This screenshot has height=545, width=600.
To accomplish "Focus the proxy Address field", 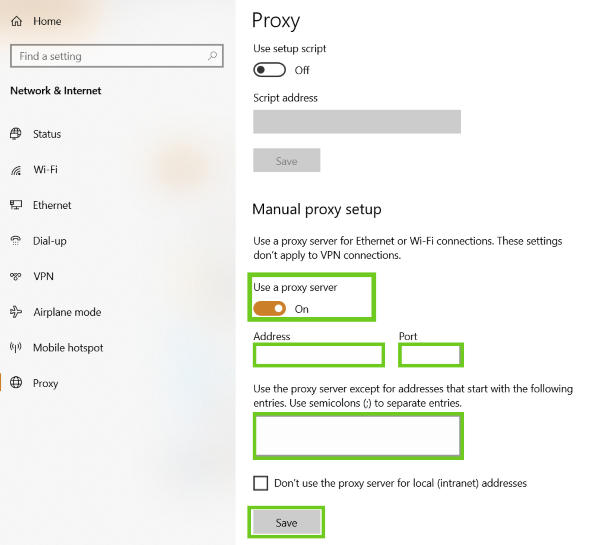I will pos(319,355).
